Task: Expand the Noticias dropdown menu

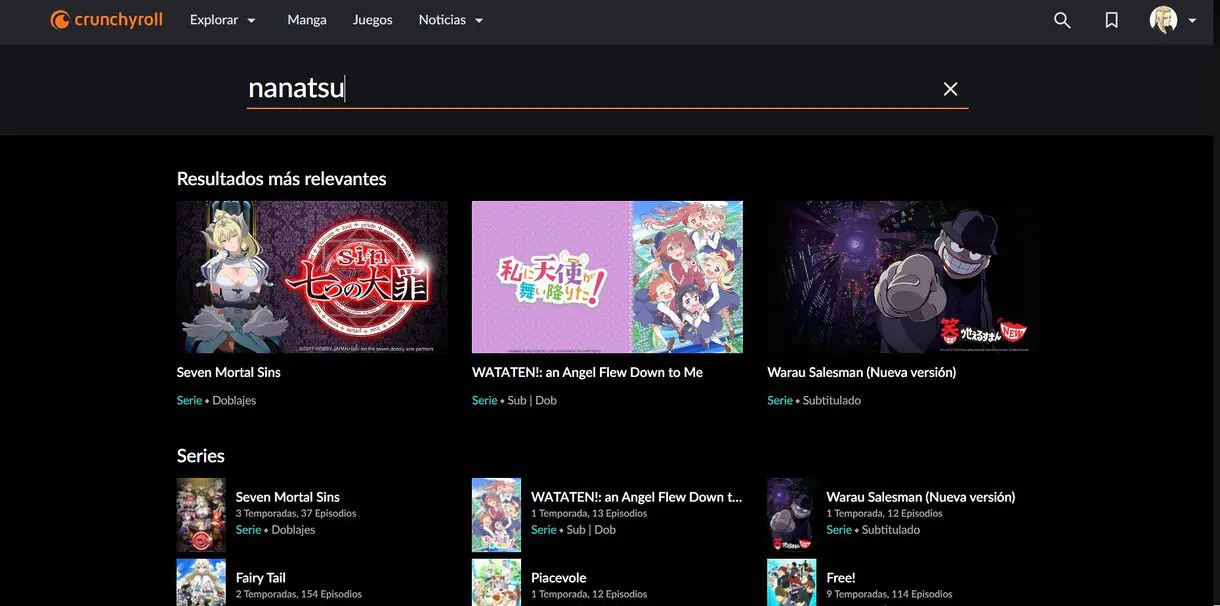Action: coord(451,20)
